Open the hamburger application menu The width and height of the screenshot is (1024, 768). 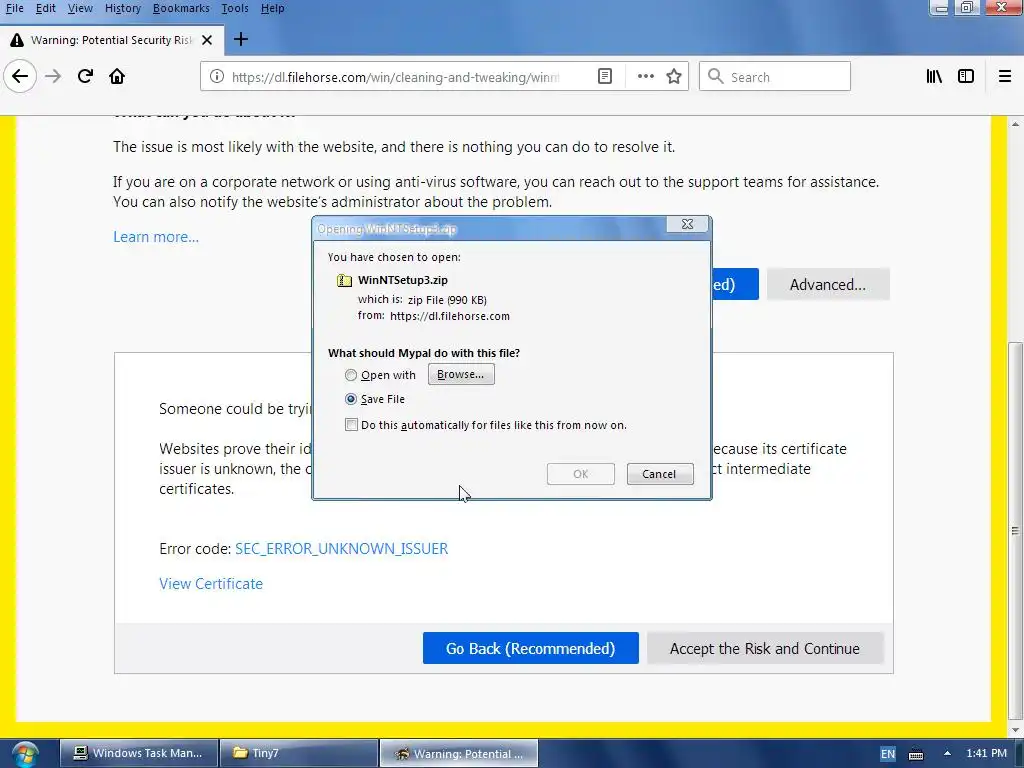click(1004, 76)
